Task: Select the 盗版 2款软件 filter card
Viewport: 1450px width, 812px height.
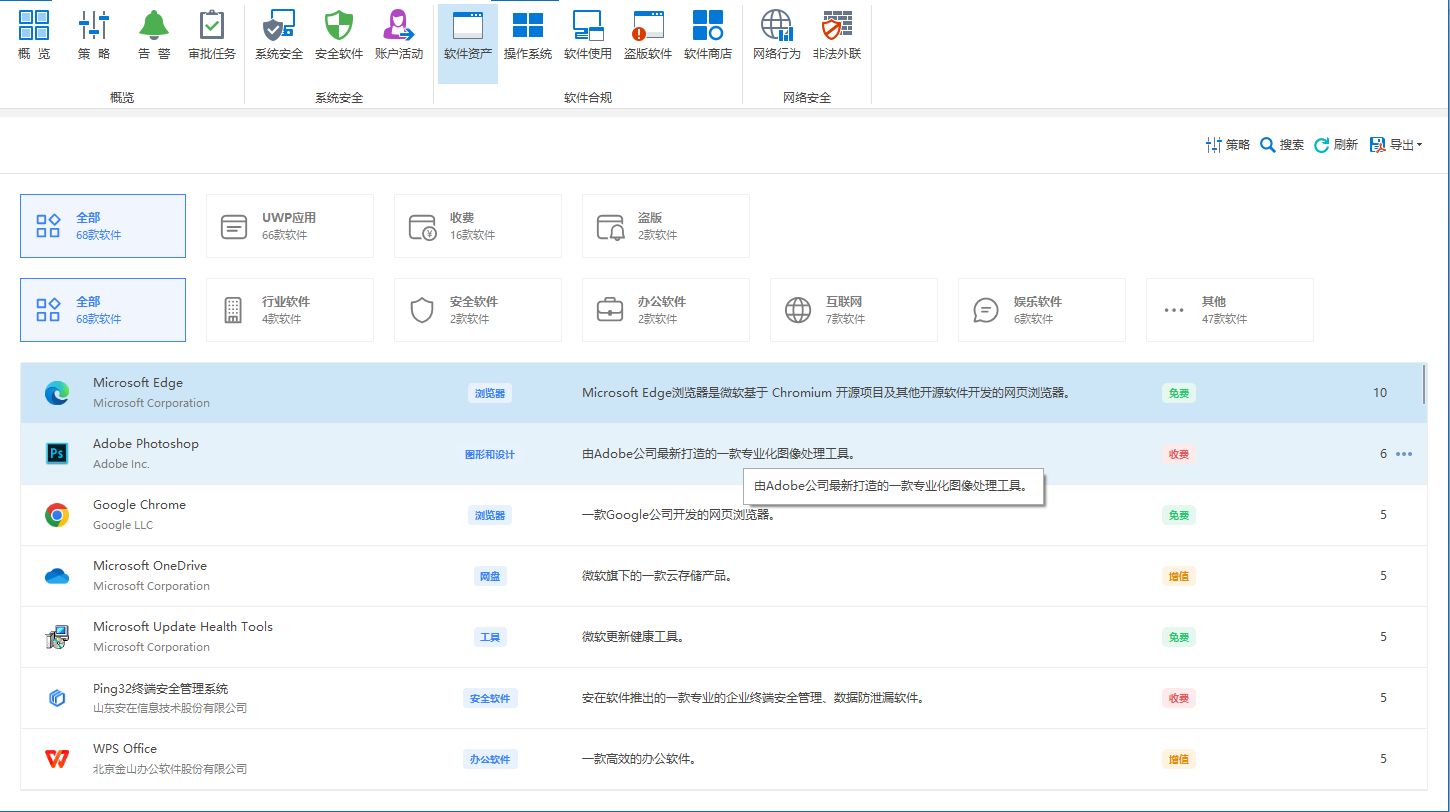Action: [x=666, y=226]
